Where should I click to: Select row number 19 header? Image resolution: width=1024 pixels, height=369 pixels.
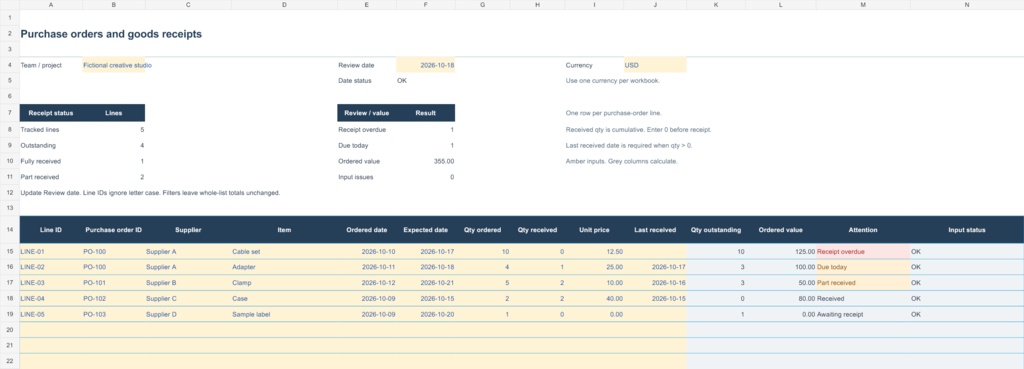[x=10, y=314]
